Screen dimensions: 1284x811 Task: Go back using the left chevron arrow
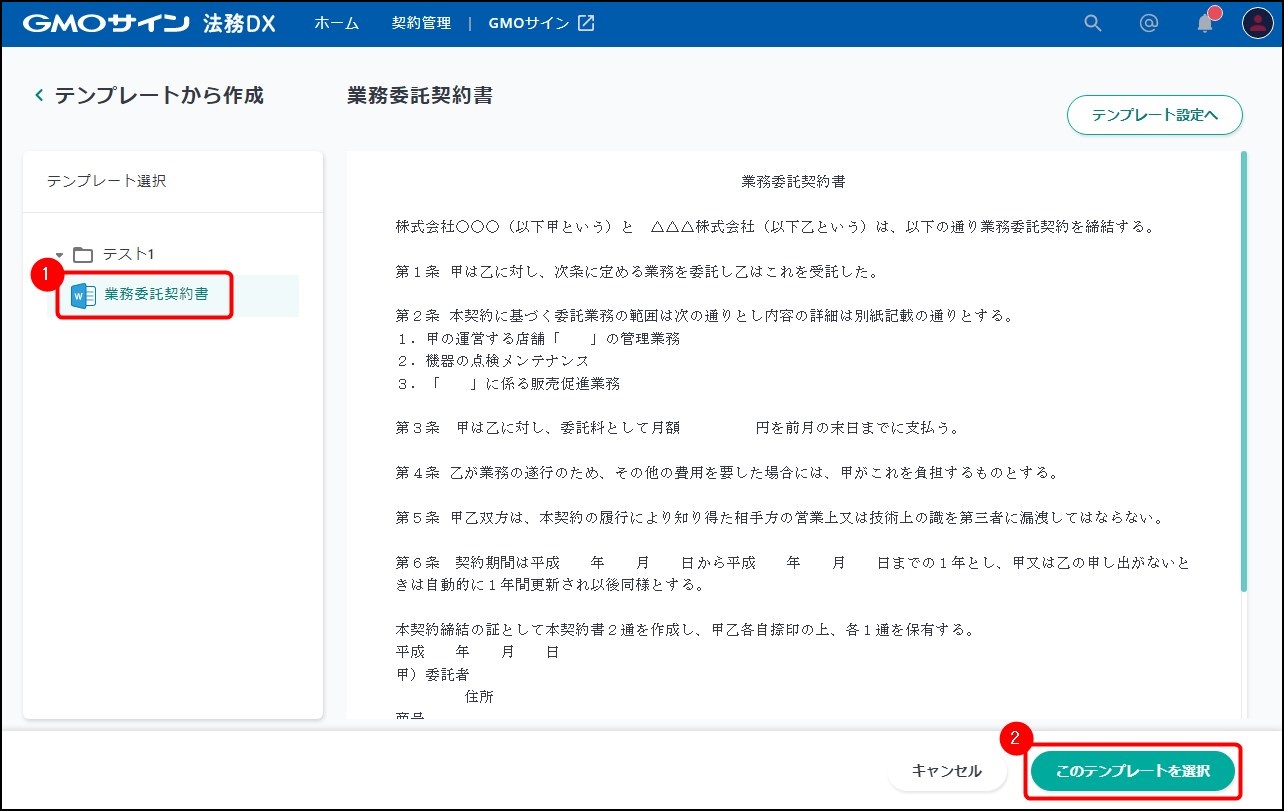point(39,96)
